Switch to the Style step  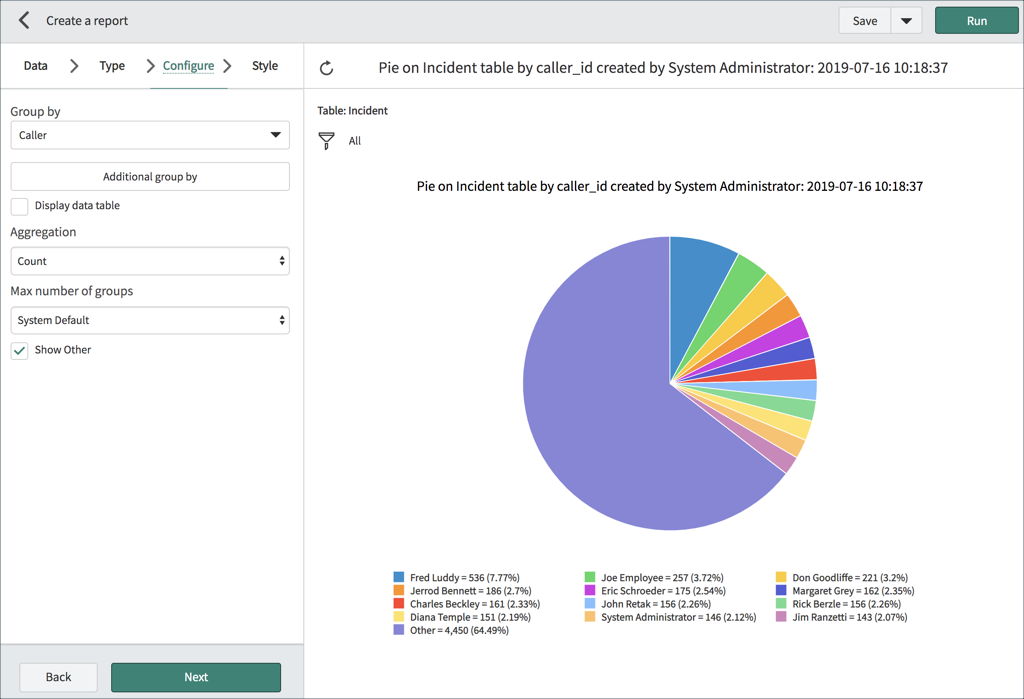(x=264, y=65)
